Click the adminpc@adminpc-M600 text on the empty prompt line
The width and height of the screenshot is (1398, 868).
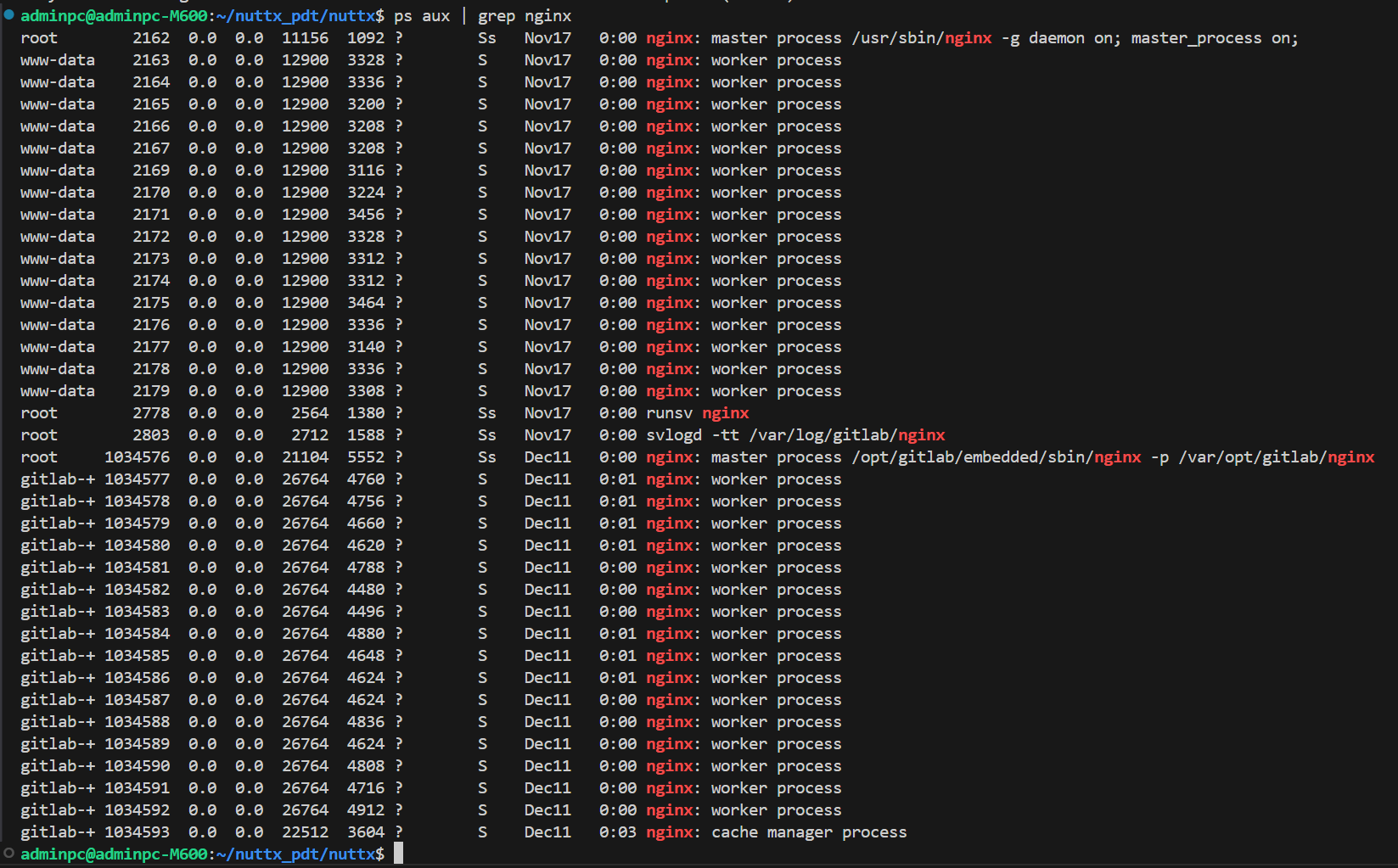(114, 854)
